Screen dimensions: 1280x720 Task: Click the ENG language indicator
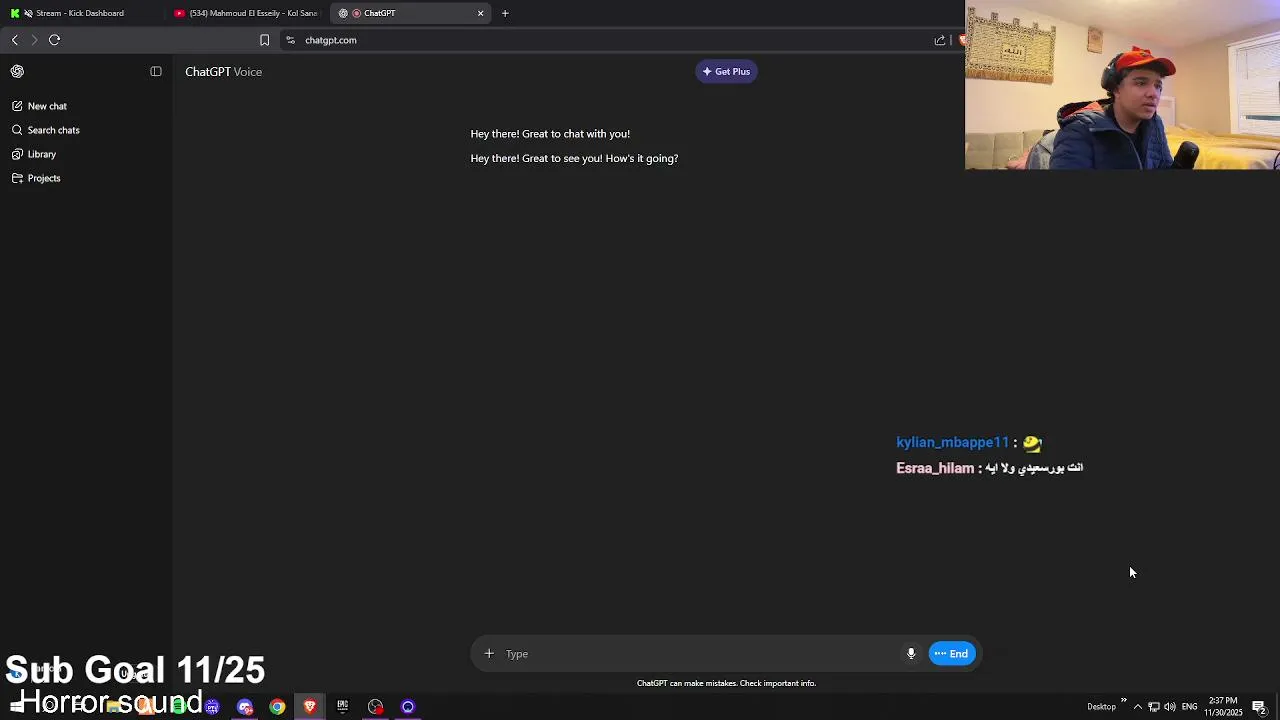tap(1189, 707)
